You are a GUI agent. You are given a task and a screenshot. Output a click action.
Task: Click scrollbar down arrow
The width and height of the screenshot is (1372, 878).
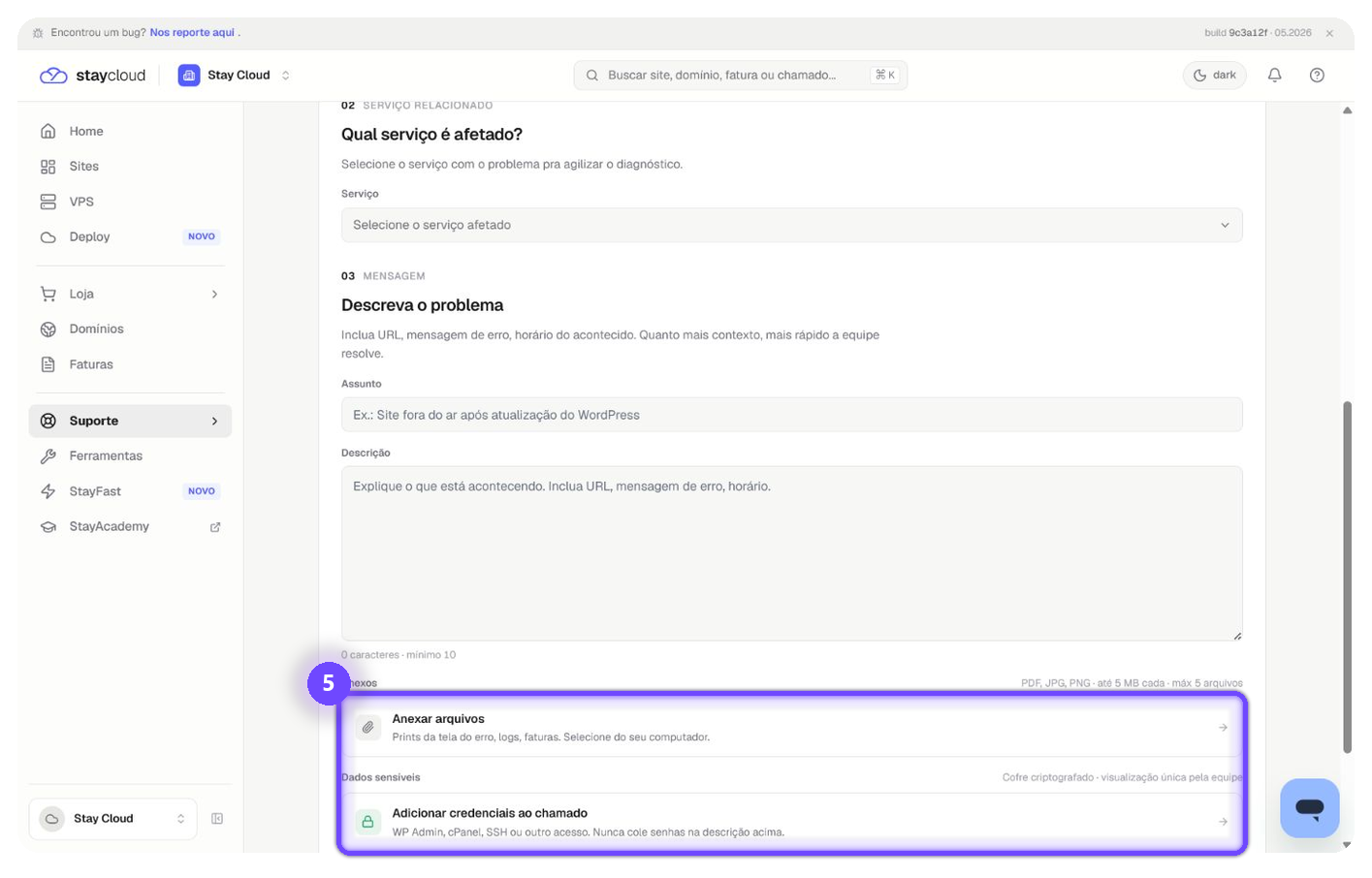pyautogui.click(x=1347, y=845)
